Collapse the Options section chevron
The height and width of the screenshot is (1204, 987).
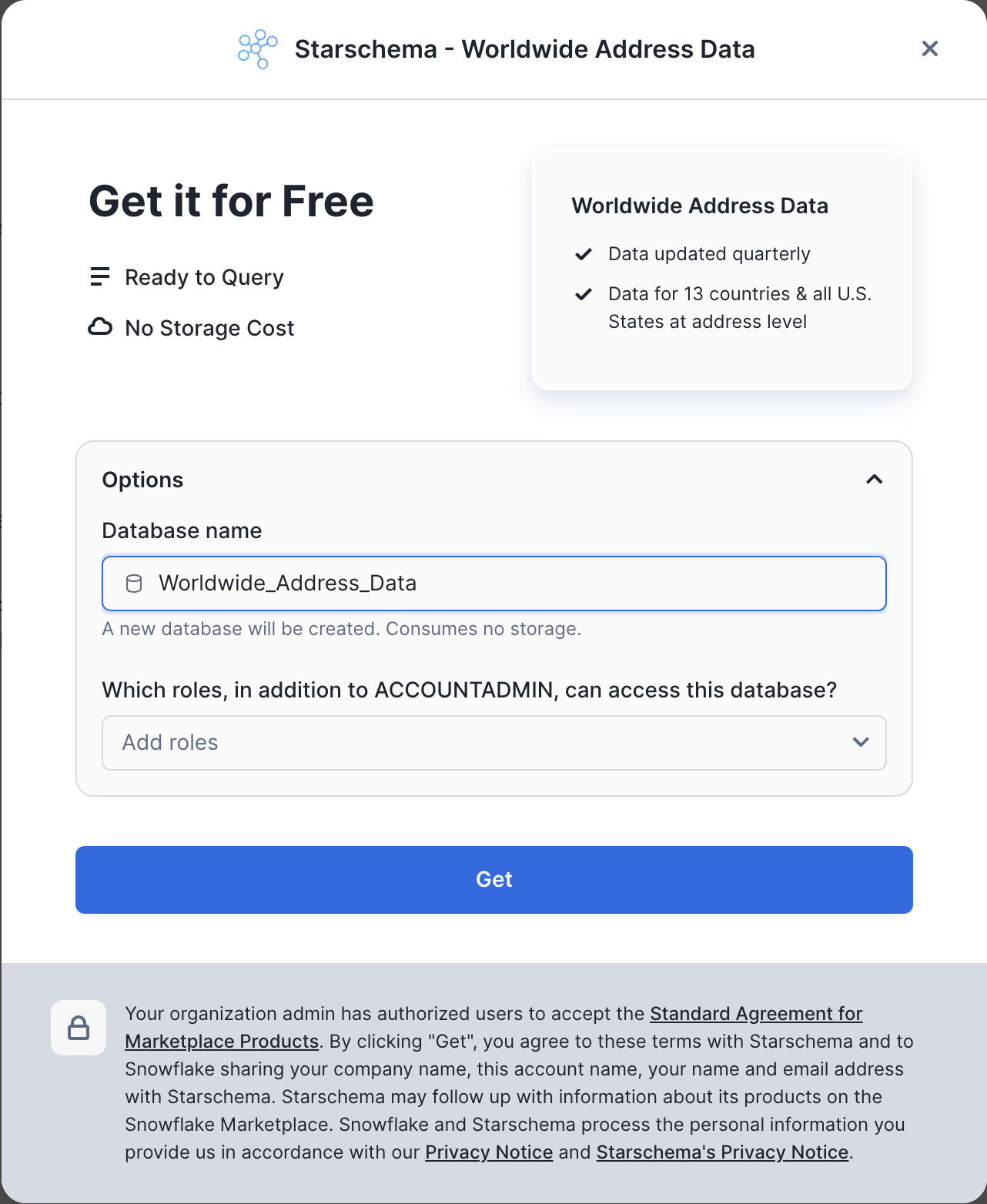coord(874,480)
